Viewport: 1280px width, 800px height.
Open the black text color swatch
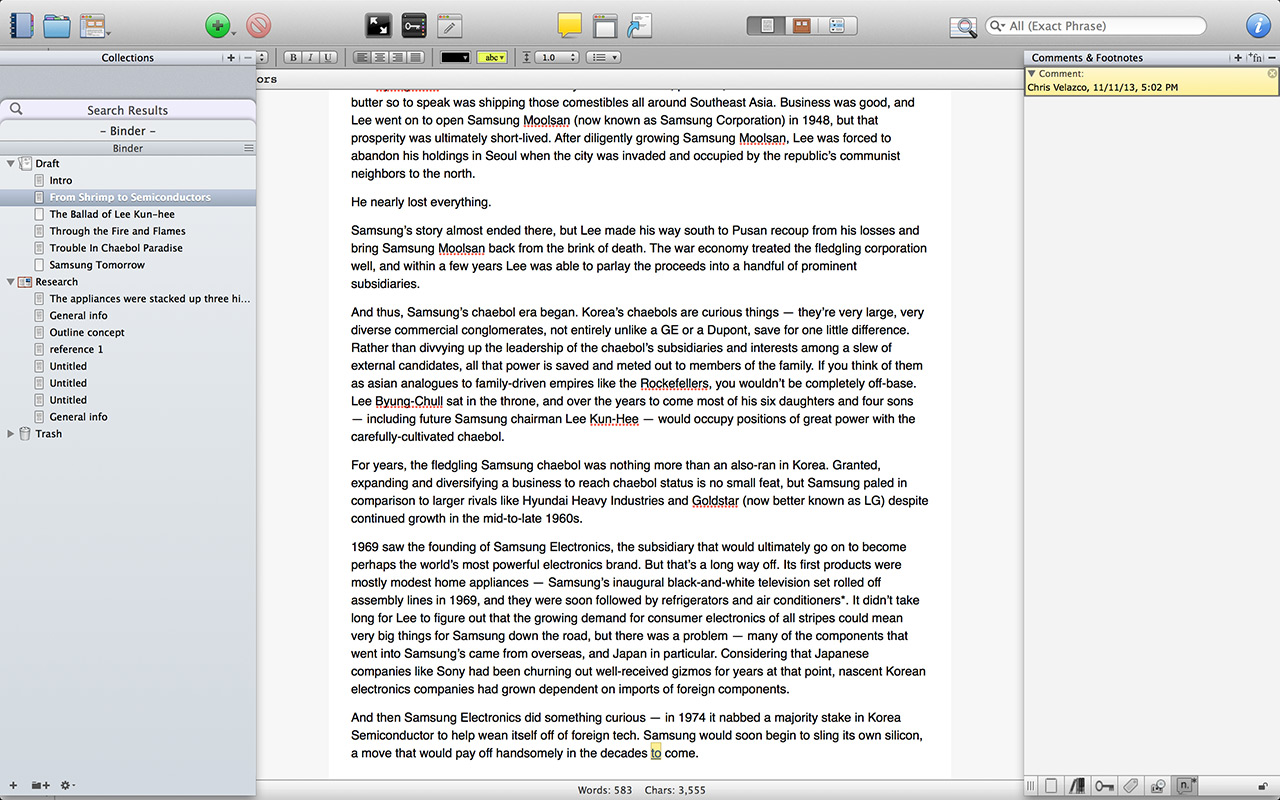pyautogui.click(x=455, y=58)
